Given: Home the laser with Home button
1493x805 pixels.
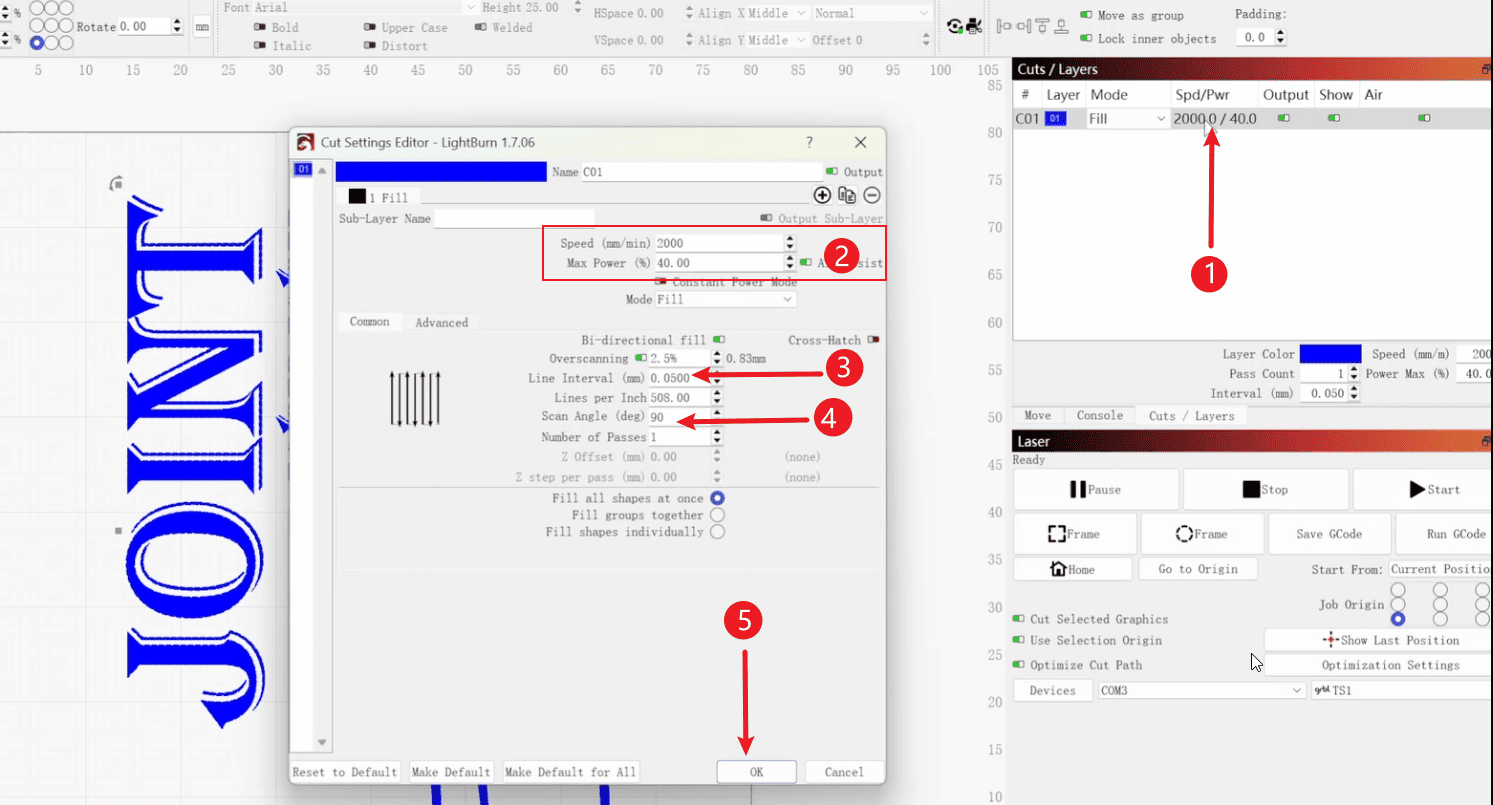Looking at the screenshot, I should [1072, 569].
